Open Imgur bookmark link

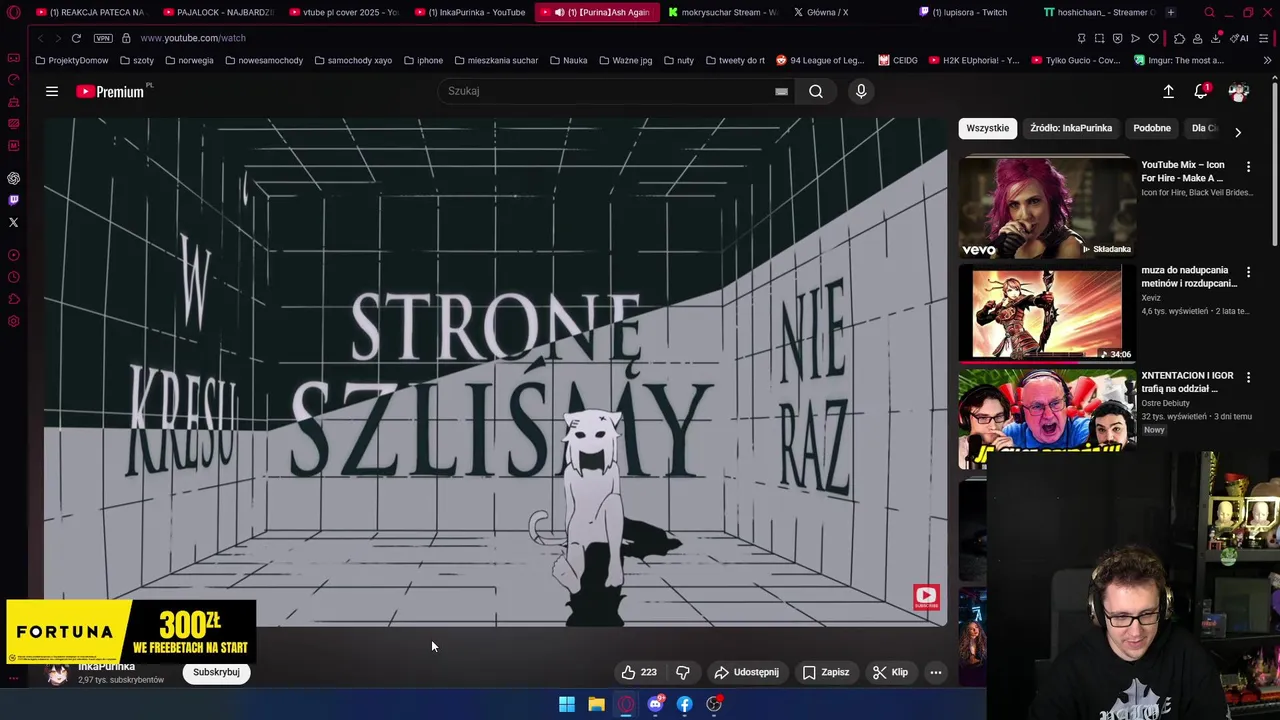tap(1178, 60)
